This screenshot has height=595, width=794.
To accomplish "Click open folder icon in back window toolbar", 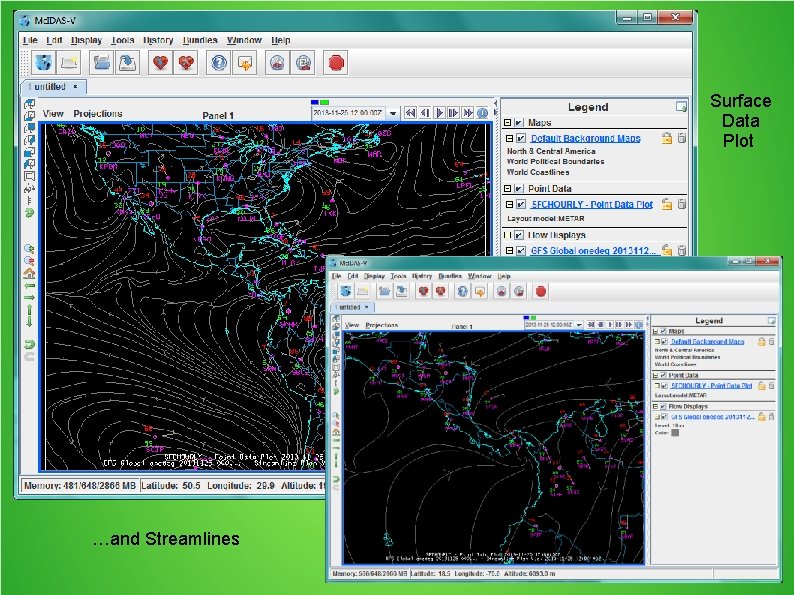I will (x=101, y=63).
